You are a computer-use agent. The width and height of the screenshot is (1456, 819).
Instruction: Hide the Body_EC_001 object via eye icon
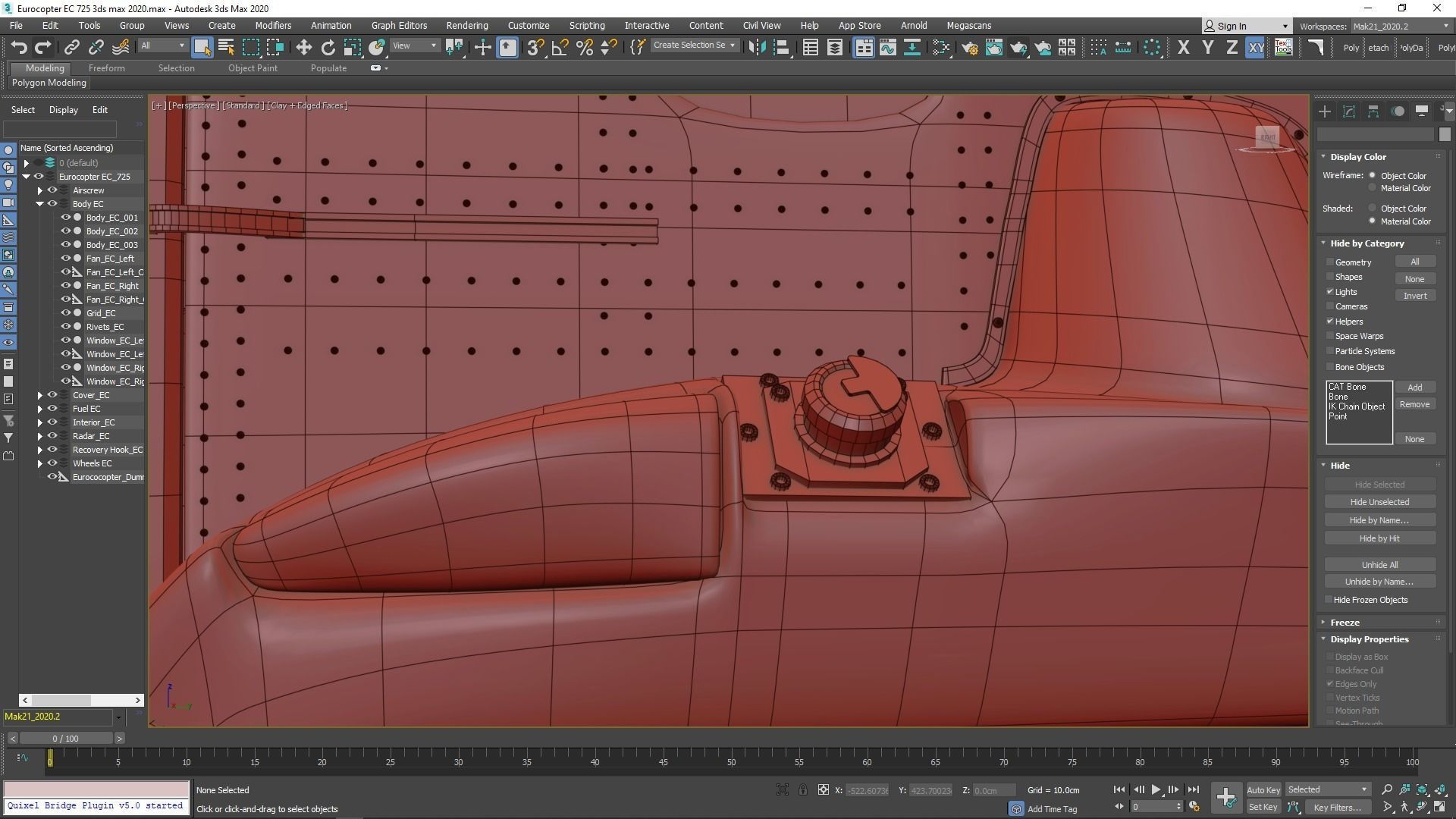[x=66, y=218]
